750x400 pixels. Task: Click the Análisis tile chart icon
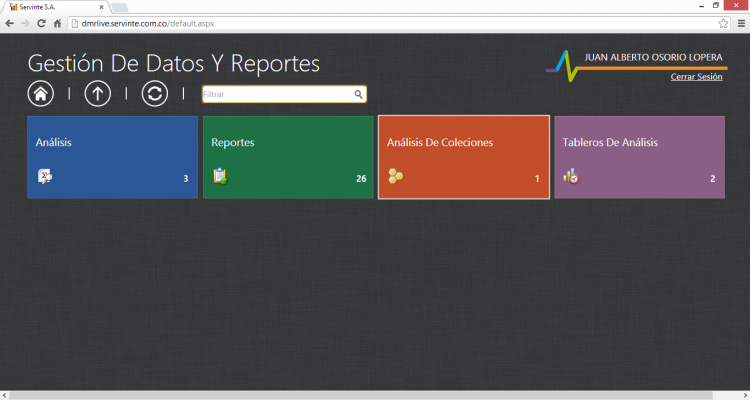coord(44,177)
